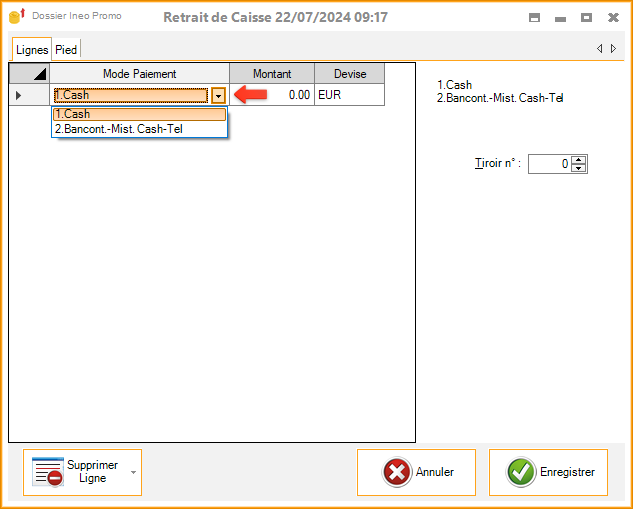Image resolution: width=633 pixels, height=509 pixels.
Task: Decrease the Tiroir number with the down arrow
Action: [x=579, y=168]
